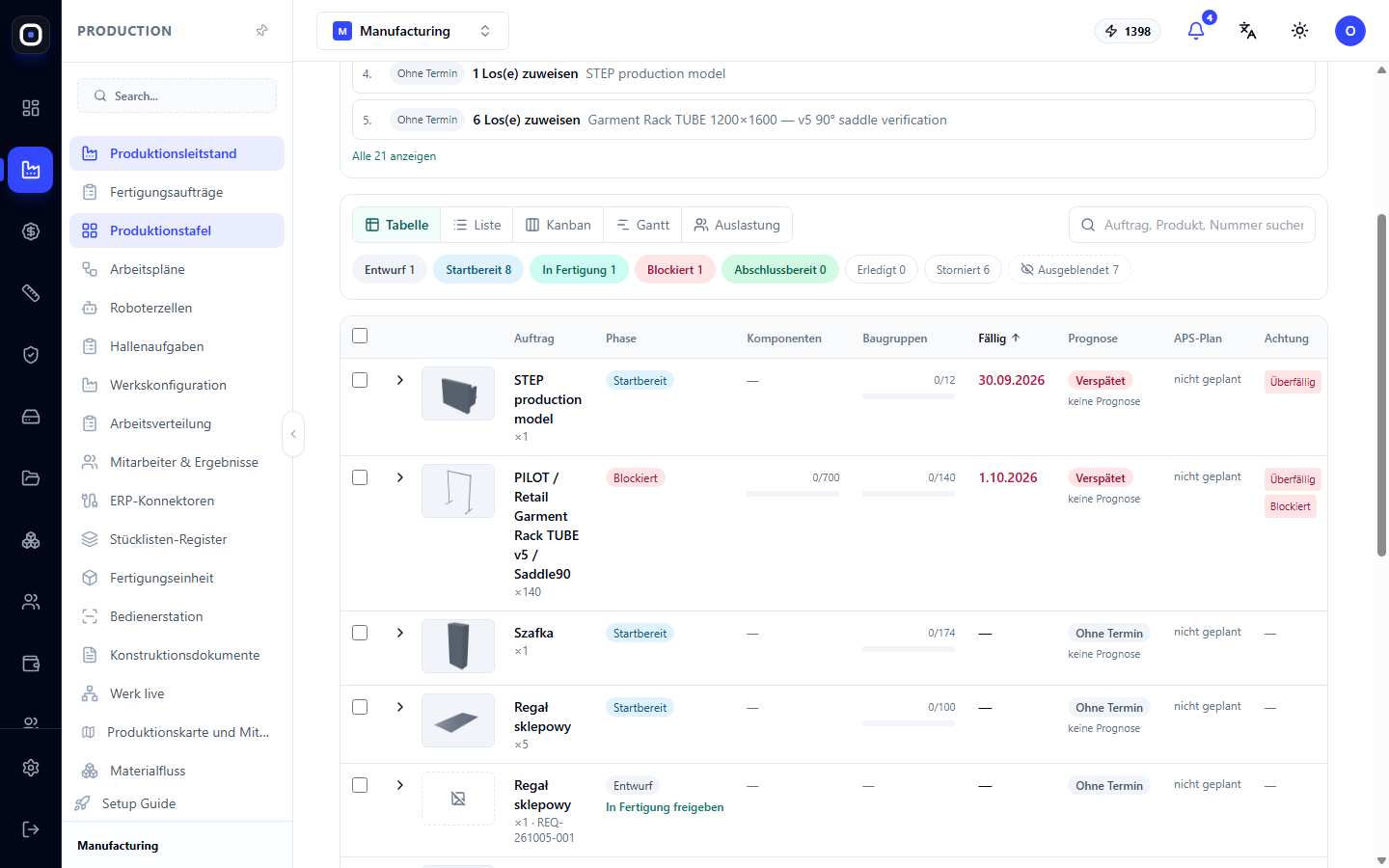
Task: Select the Szafka row checkbox
Action: [360, 633]
